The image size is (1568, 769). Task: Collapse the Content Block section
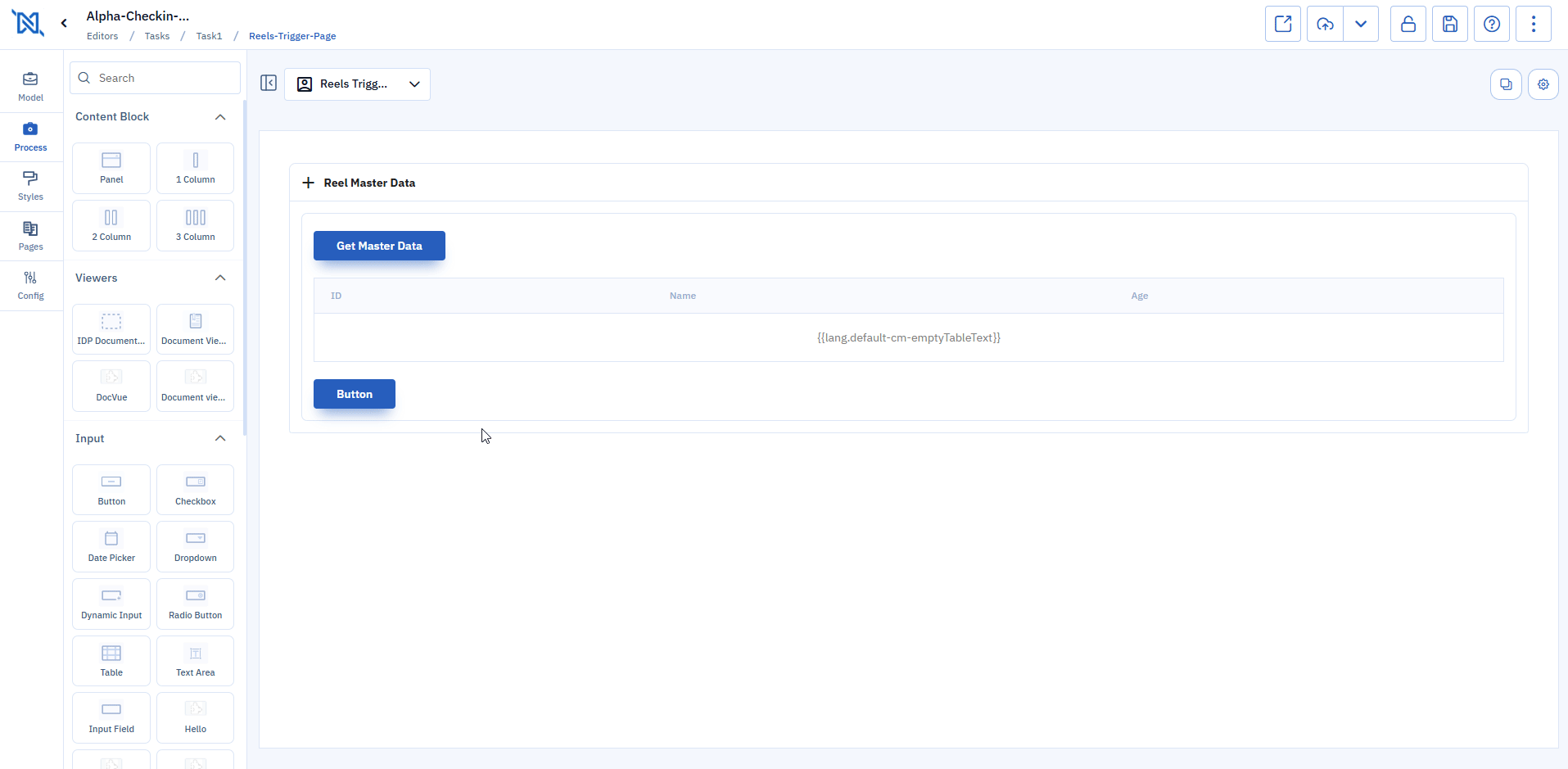(x=220, y=117)
